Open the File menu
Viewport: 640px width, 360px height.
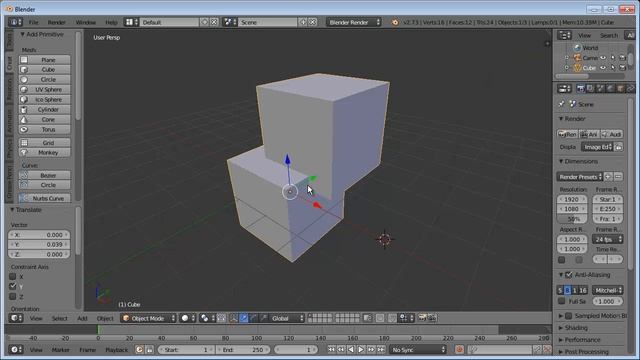click(x=33, y=22)
